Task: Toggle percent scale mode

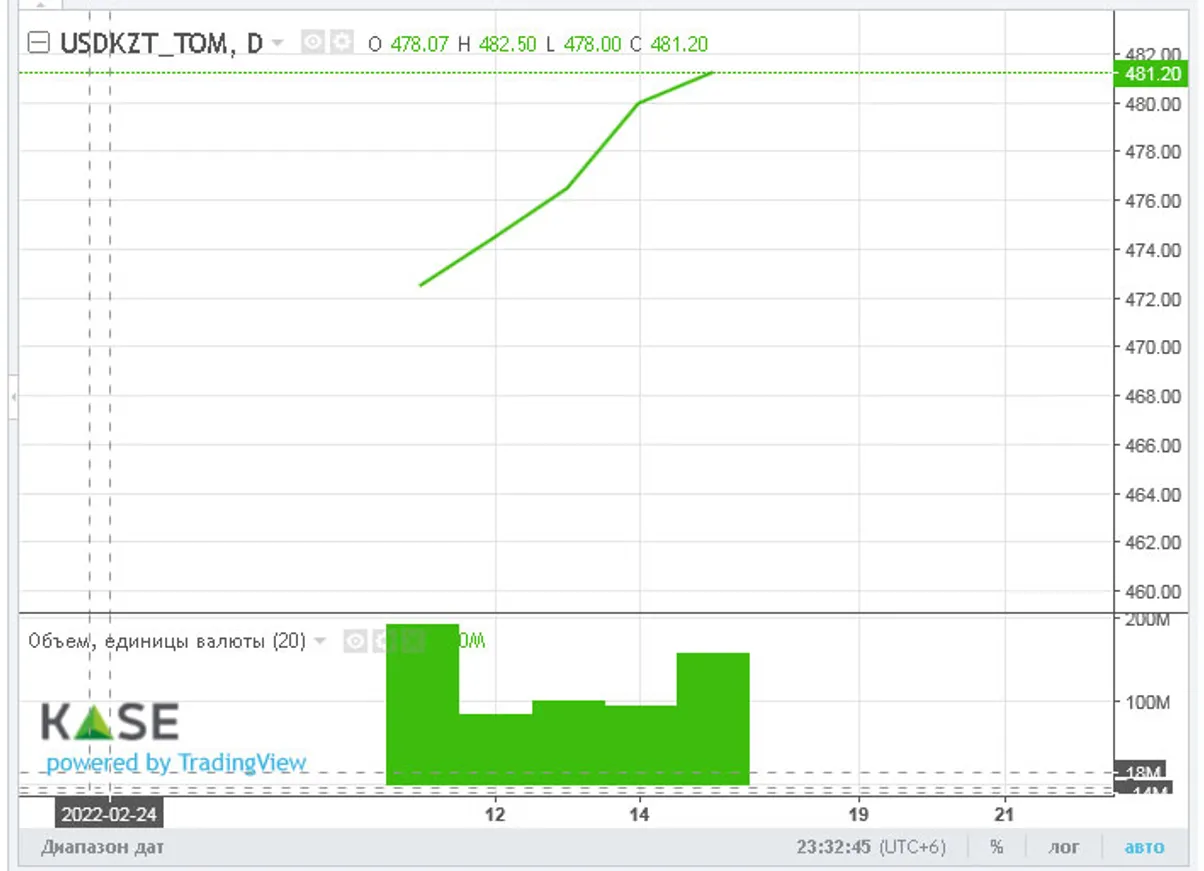Action: click(996, 847)
